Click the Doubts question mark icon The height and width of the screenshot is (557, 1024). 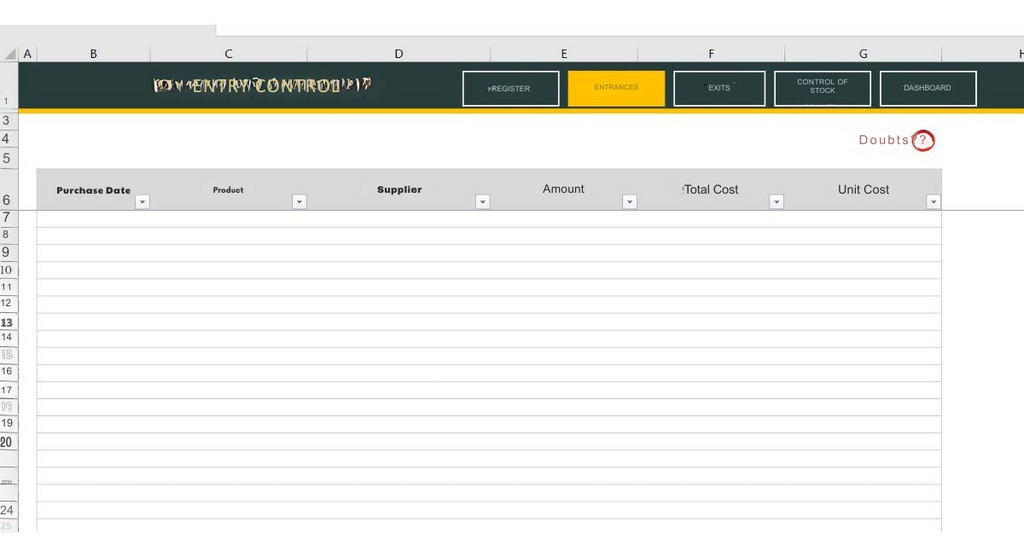pos(923,141)
